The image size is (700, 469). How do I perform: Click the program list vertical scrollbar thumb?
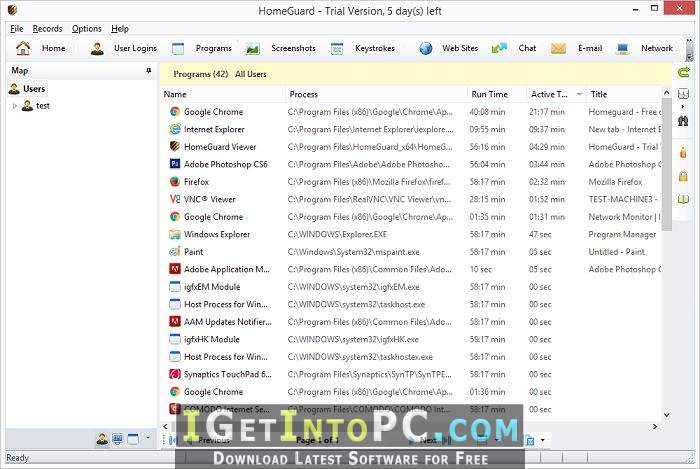[x=667, y=164]
